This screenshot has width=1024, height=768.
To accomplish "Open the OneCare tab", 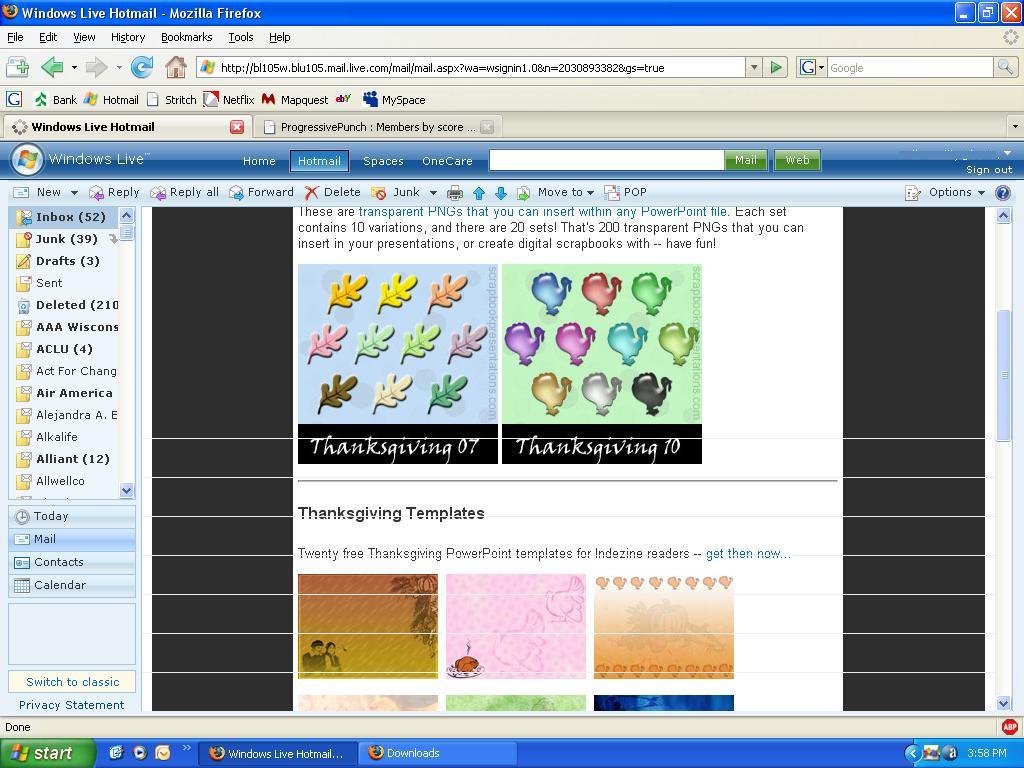I will point(447,161).
